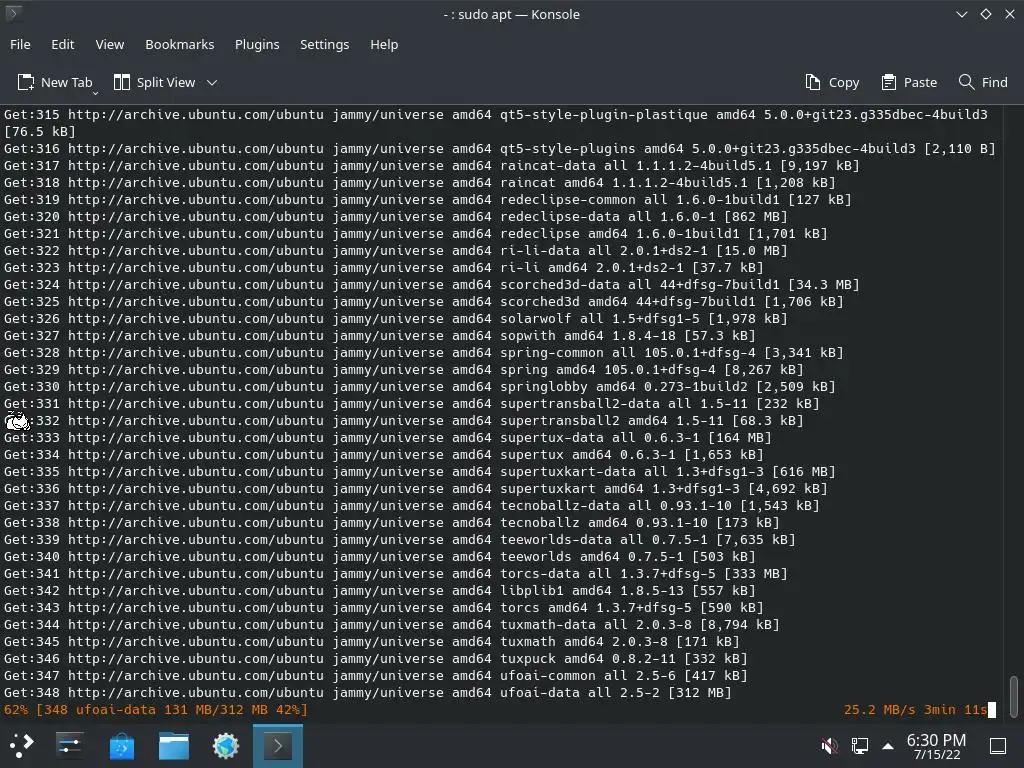Click 'tecnoballz-data' on line Get:337
The image size is (1024, 768).
click(x=560, y=505)
